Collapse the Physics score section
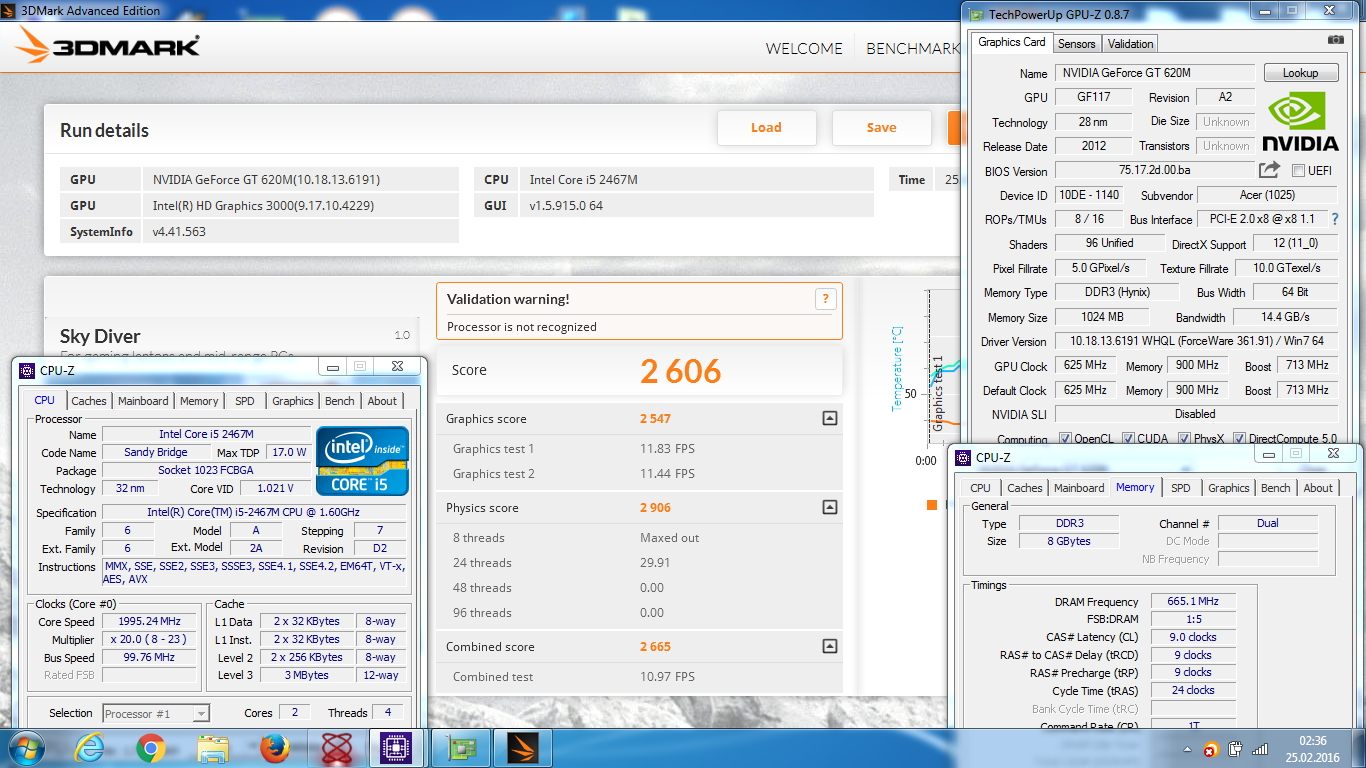 tap(829, 508)
